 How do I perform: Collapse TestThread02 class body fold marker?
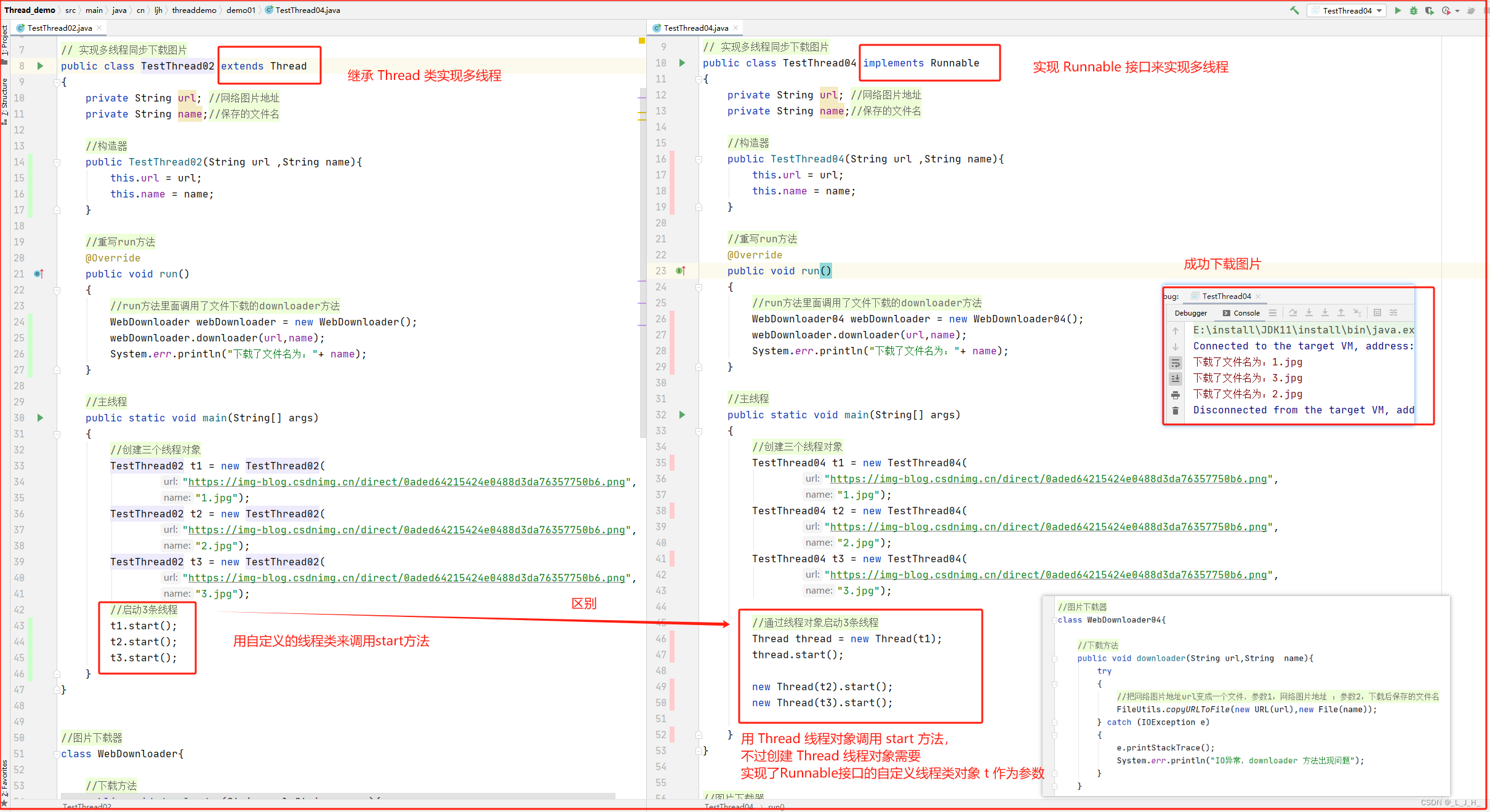[57, 82]
